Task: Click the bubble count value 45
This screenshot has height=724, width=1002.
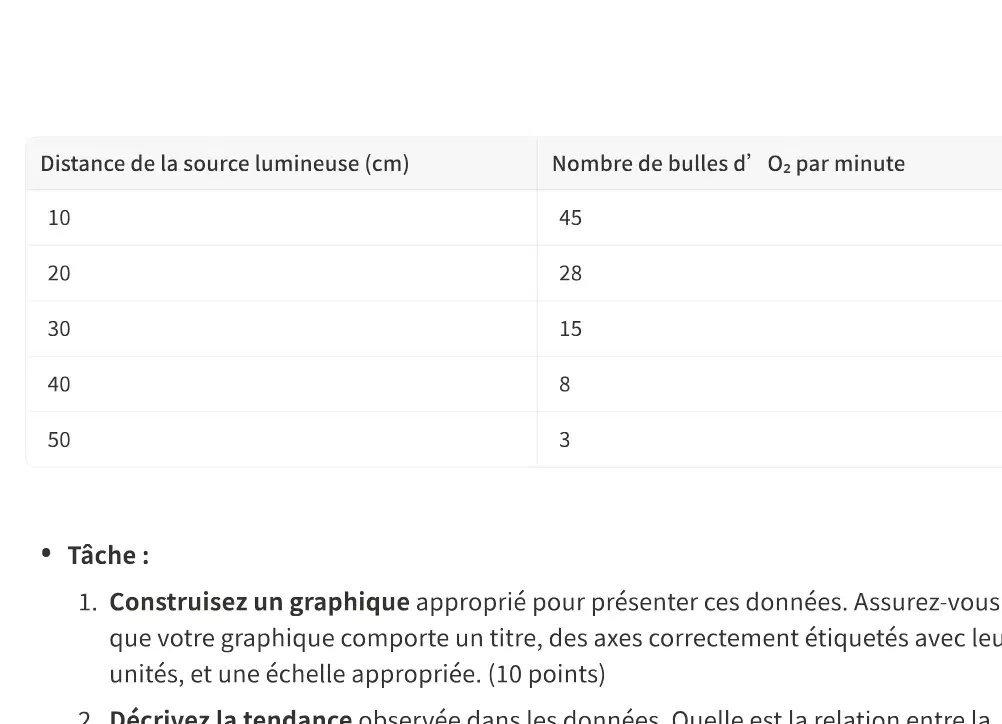Action: (x=571, y=218)
